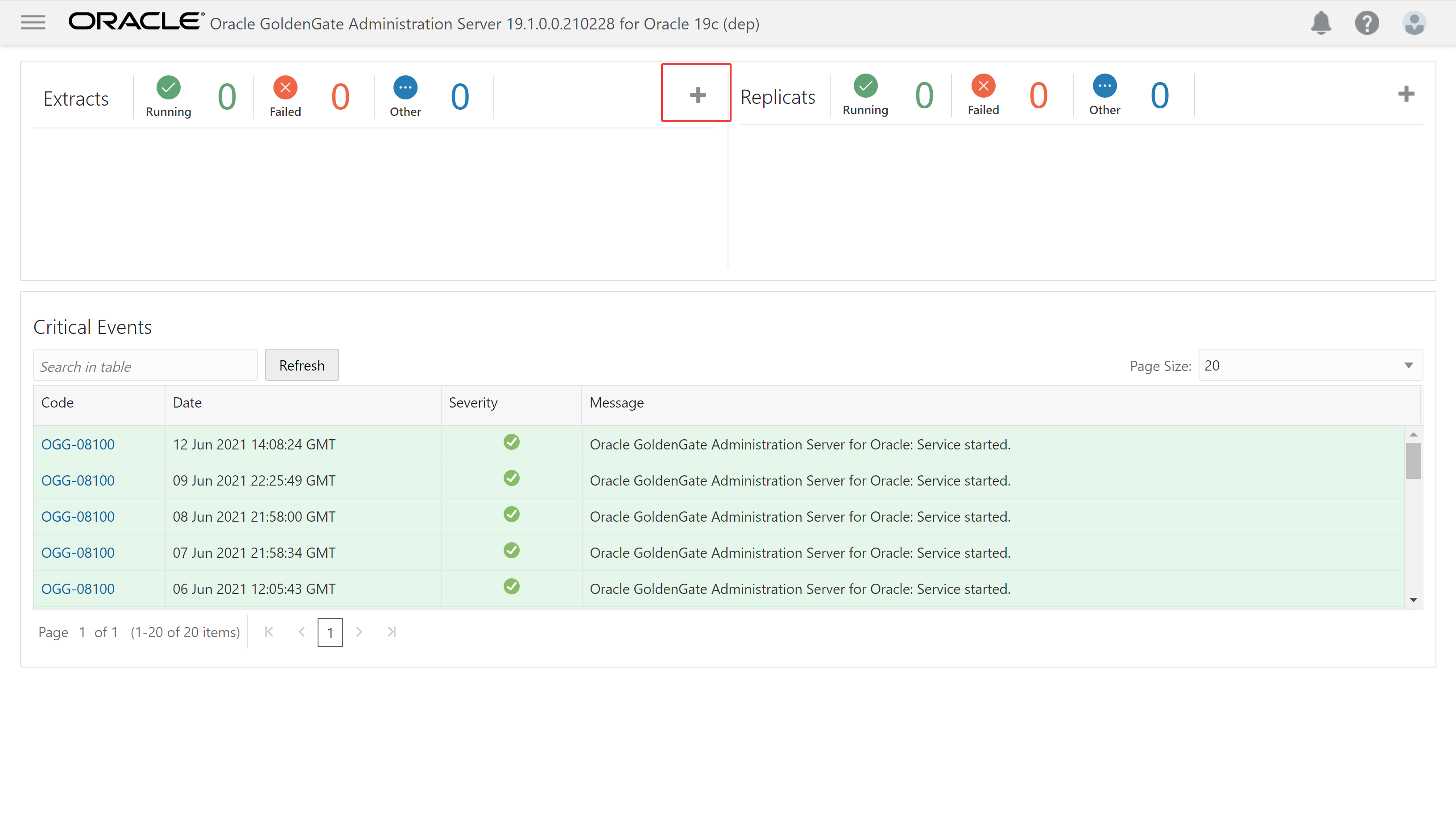Click the plus icon to add Extract
This screenshot has width=1456, height=820.
pos(698,95)
